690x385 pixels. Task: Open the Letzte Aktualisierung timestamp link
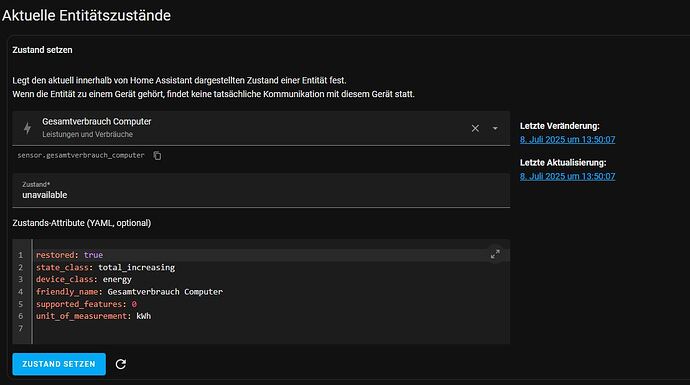pyautogui.click(x=567, y=176)
